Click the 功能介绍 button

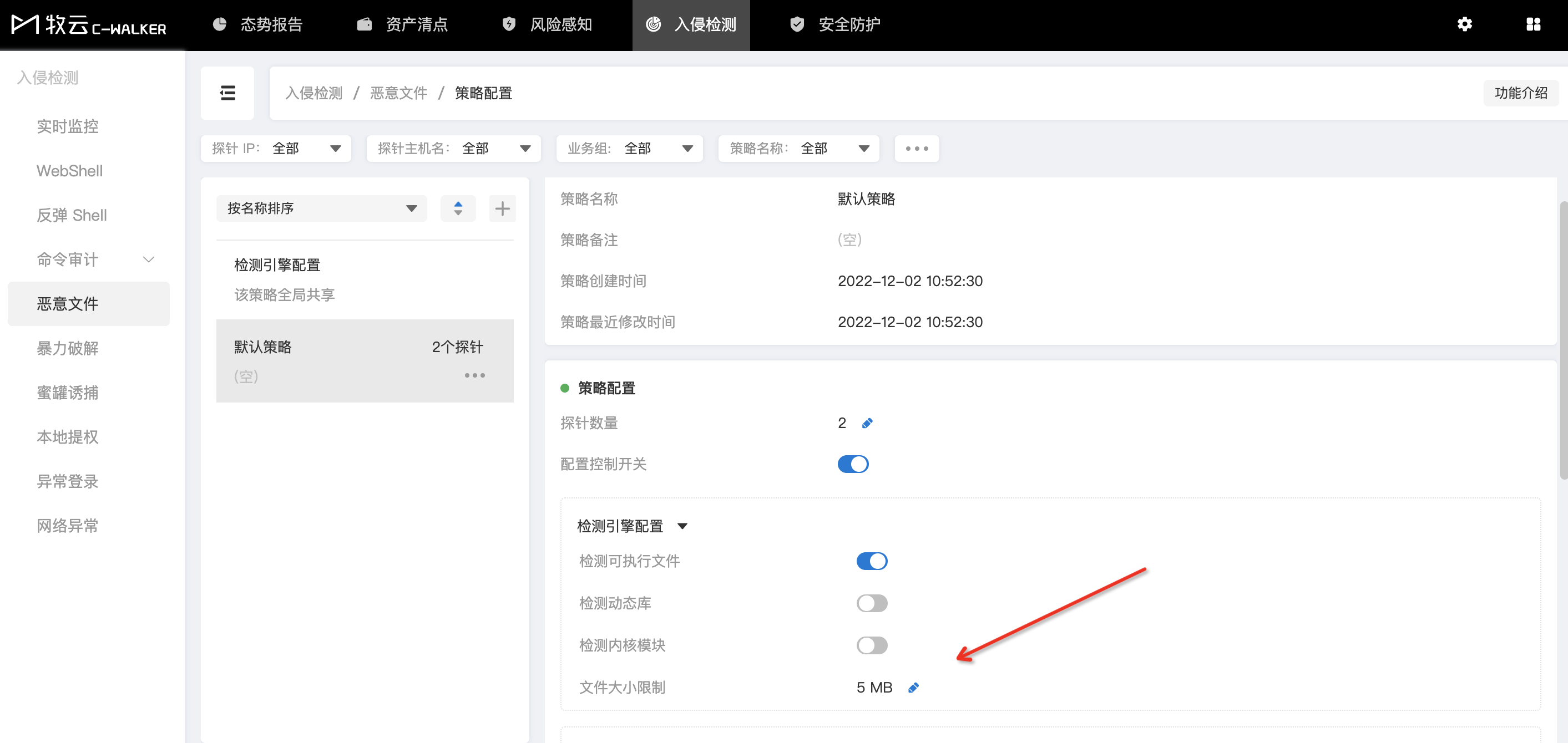(x=1520, y=93)
